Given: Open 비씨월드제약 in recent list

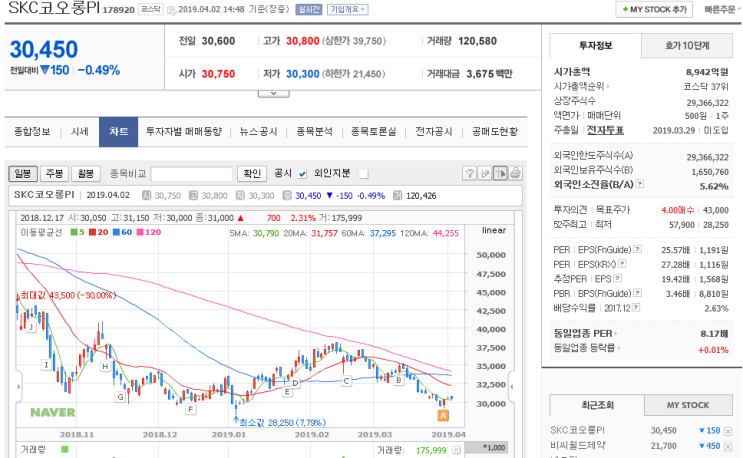Looking at the screenshot, I should pyautogui.click(x=578, y=446).
